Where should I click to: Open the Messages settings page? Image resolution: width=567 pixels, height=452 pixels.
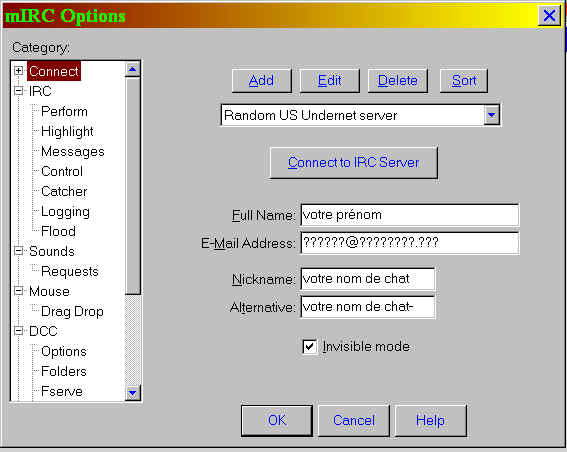tap(73, 152)
